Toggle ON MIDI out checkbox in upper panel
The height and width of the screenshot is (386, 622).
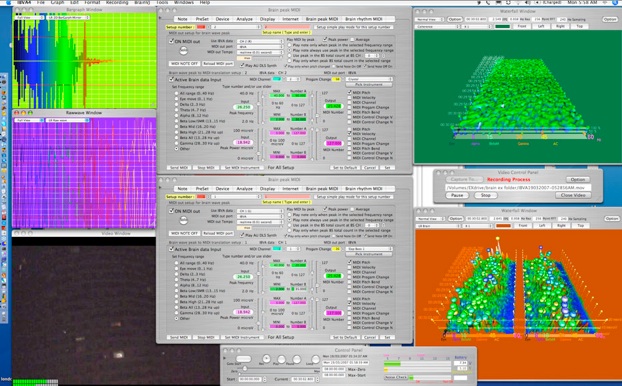171,41
